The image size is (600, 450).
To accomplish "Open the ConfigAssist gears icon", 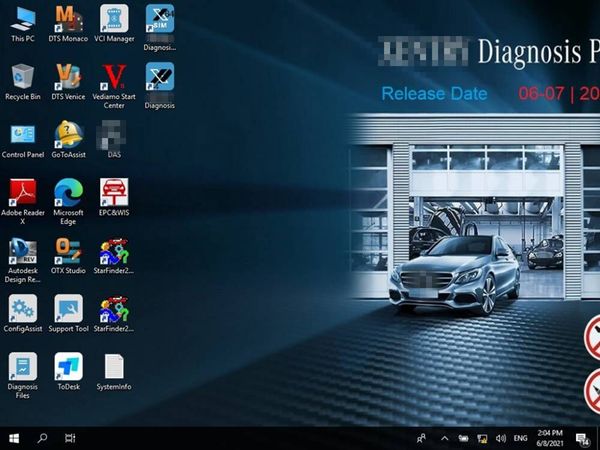I will tap(23, 314).
